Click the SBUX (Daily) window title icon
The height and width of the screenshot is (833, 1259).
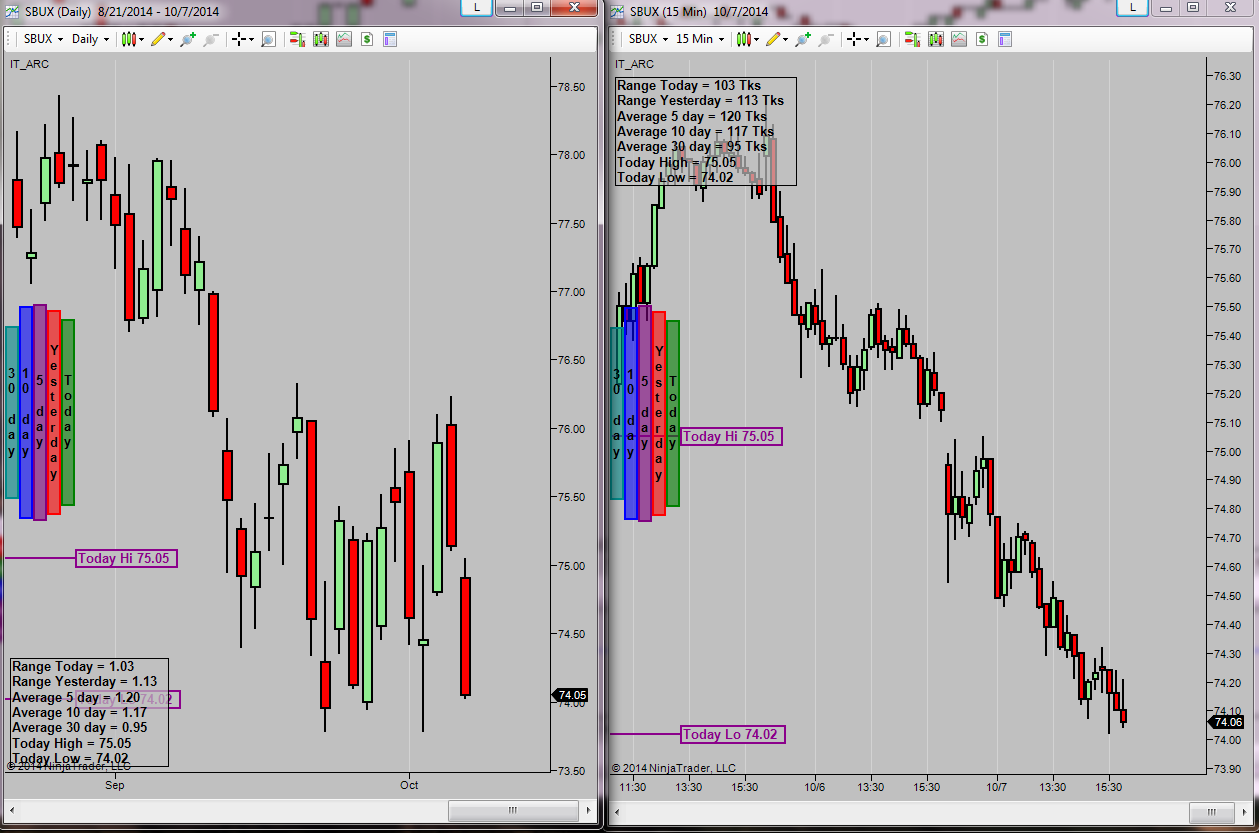13,11
